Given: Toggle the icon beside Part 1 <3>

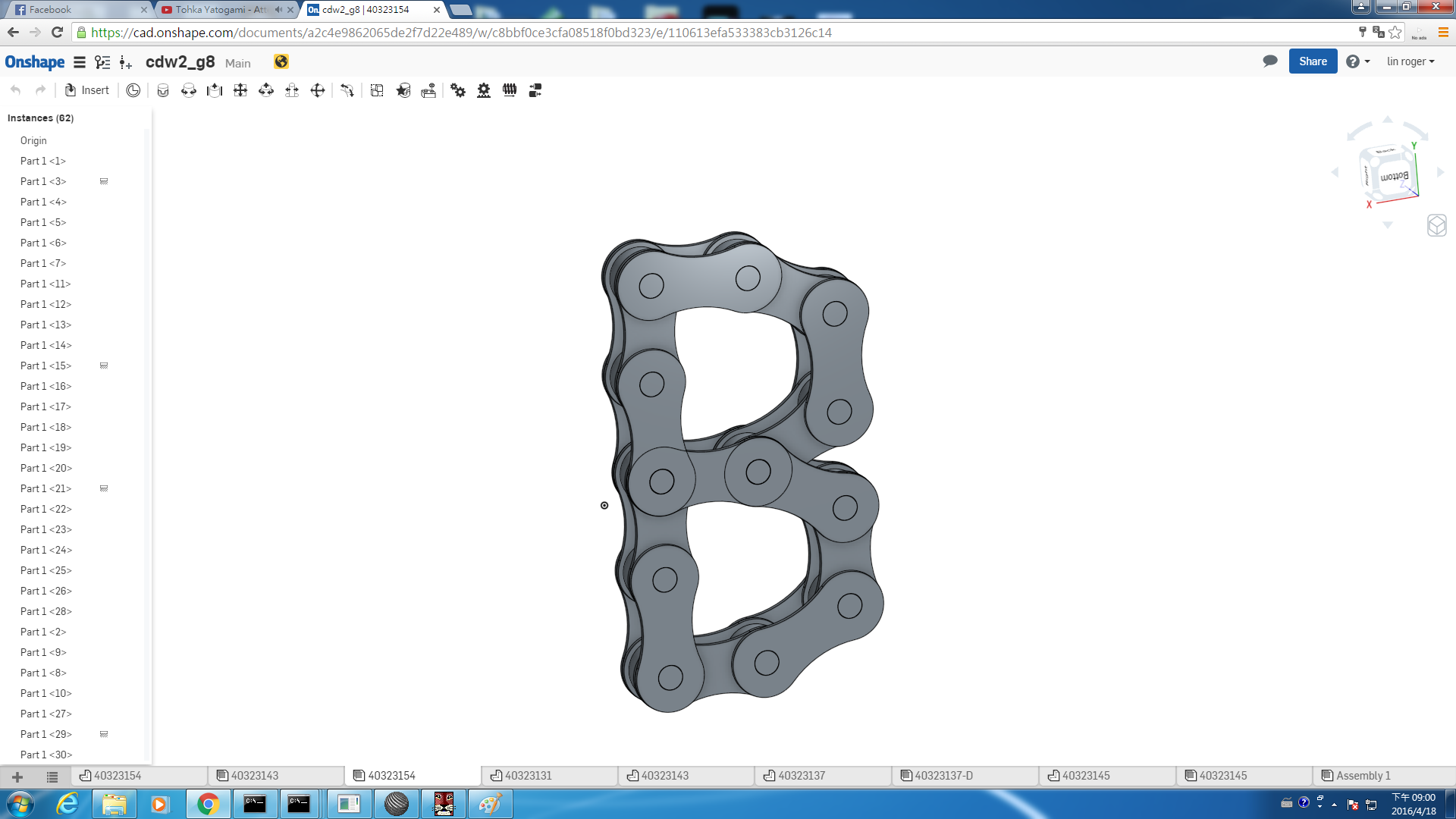Looking at the screenshot, I should click(104, 181).
